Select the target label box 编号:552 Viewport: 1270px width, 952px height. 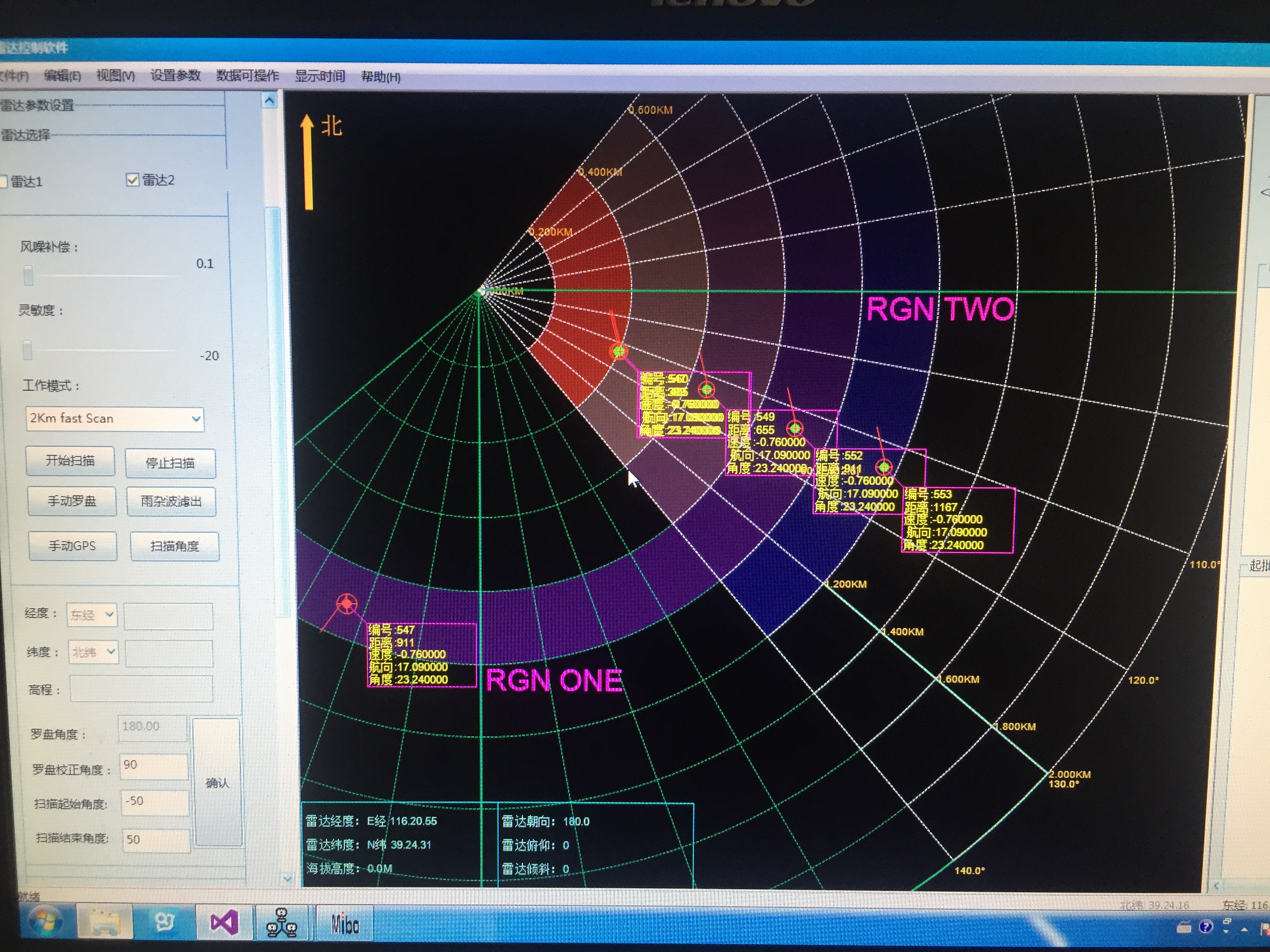[x=870, y=481]
